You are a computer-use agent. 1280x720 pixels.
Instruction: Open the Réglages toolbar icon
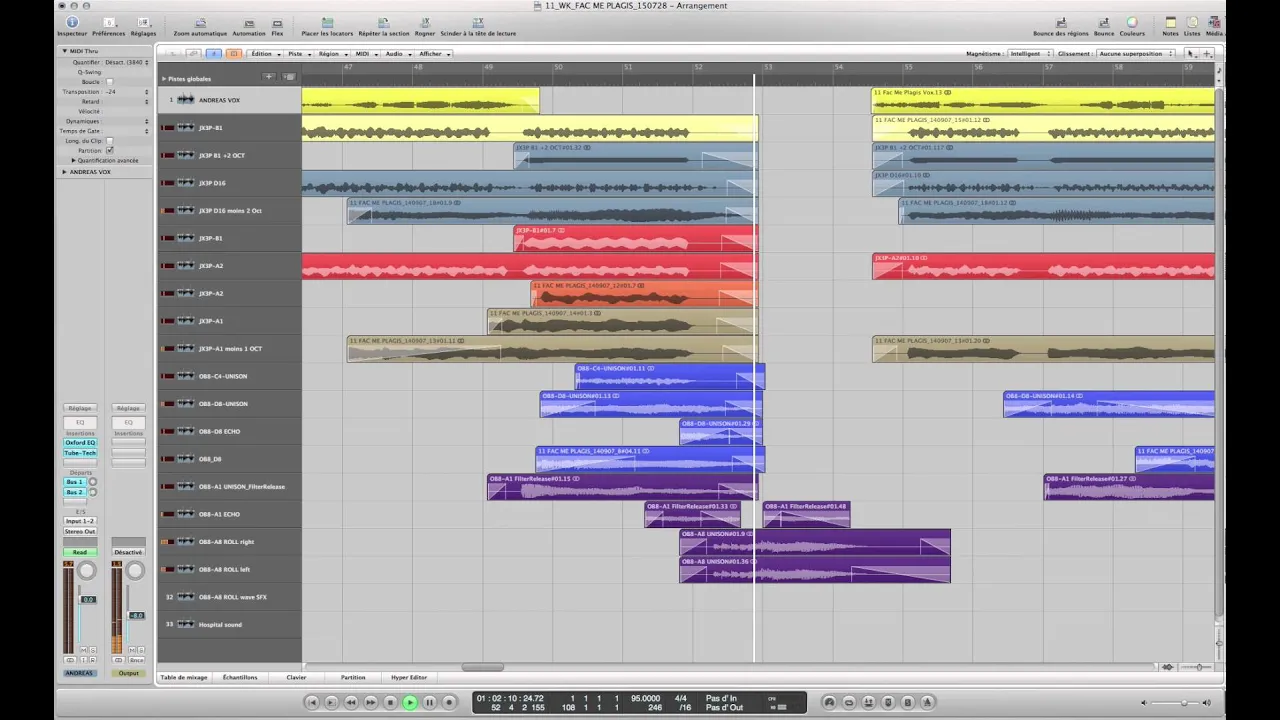pyautogui.click(x=143, y=22)
